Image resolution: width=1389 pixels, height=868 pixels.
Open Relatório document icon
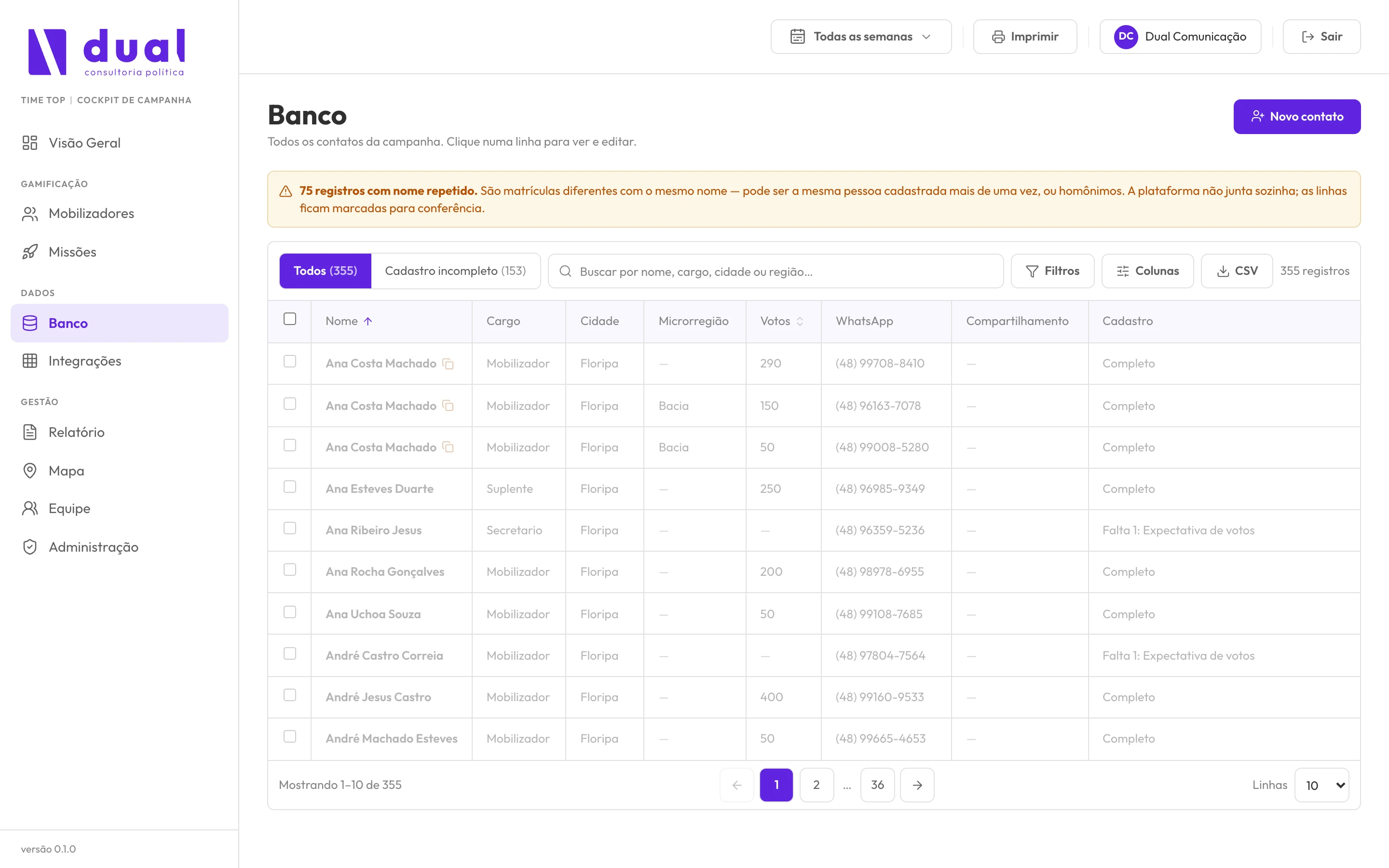coord(30,432)
